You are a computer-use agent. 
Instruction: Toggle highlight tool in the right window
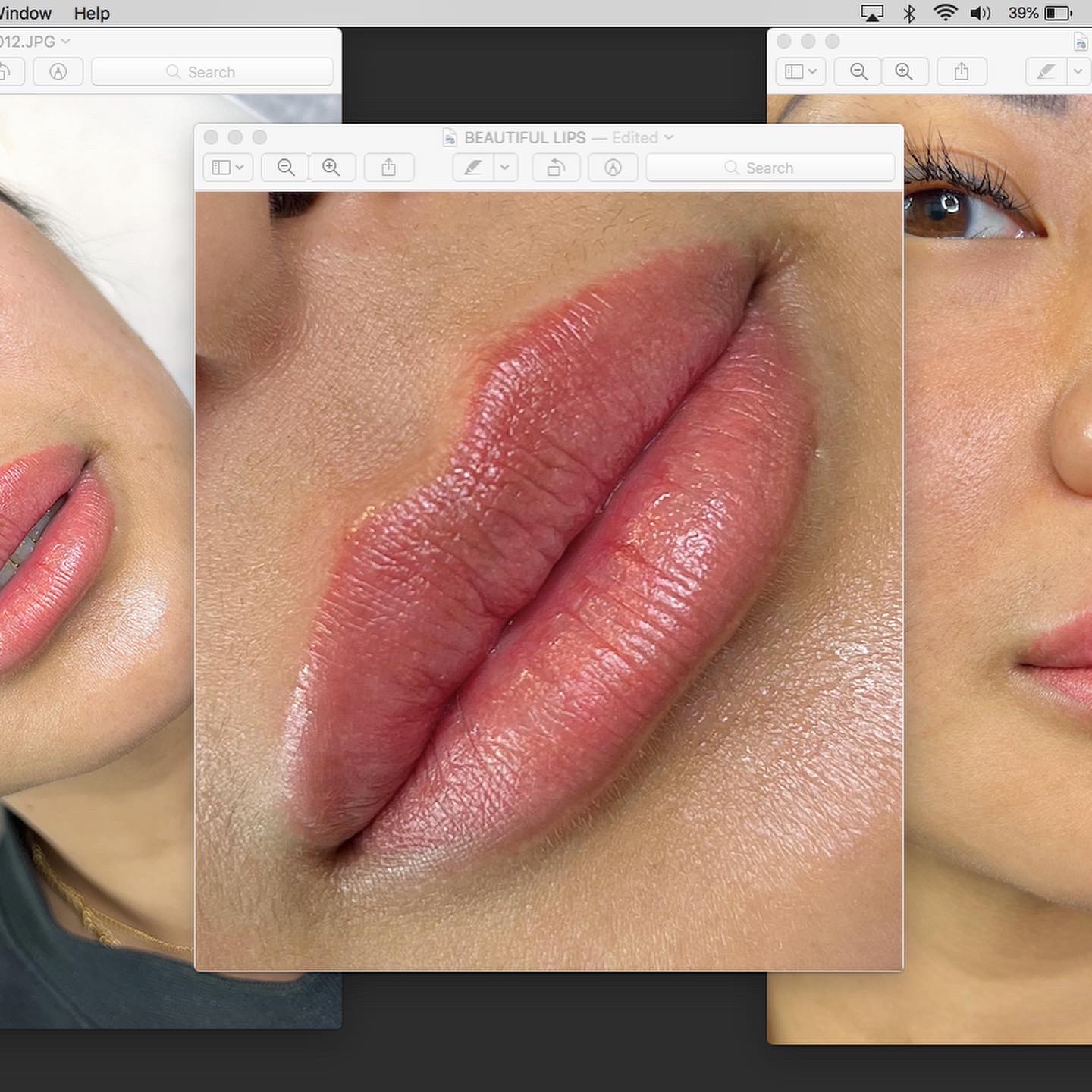1046,72
